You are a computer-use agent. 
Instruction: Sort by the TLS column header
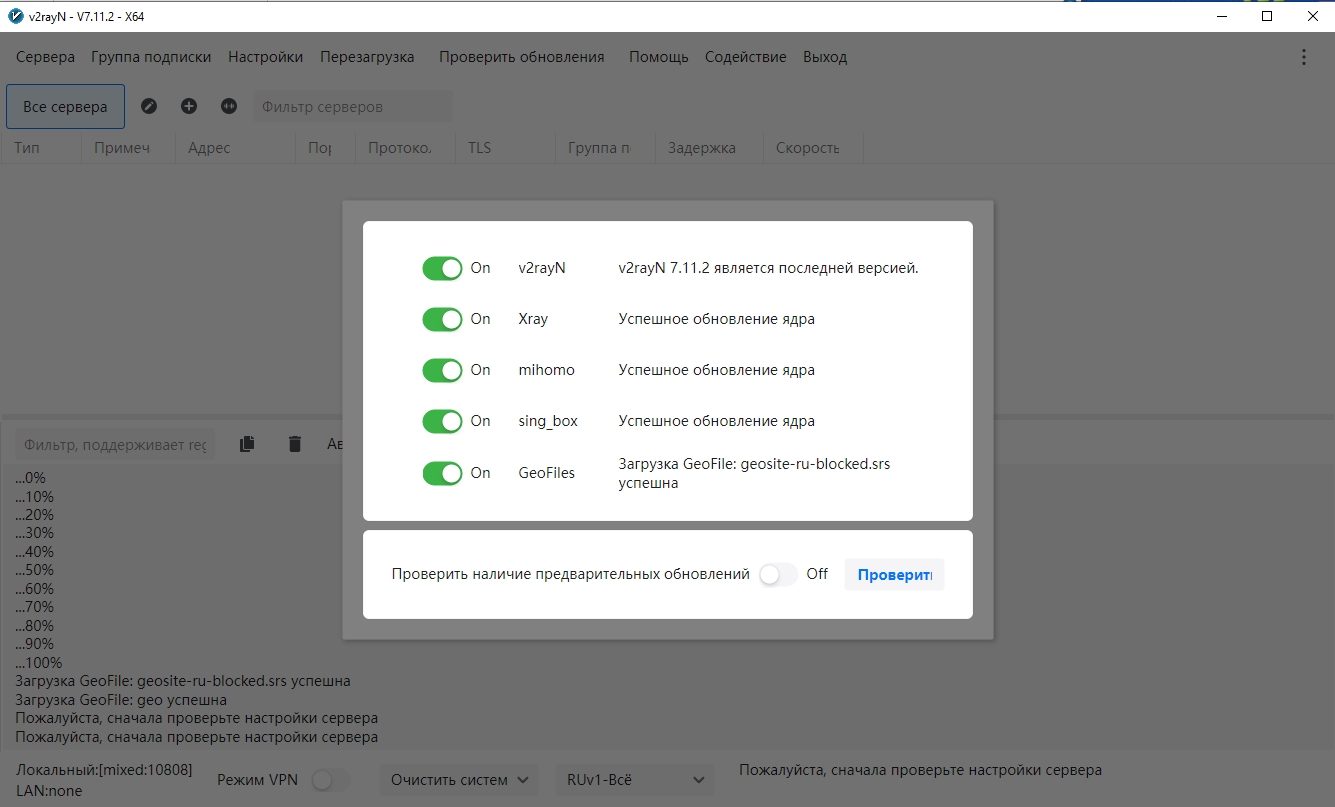tap(505, 147)
